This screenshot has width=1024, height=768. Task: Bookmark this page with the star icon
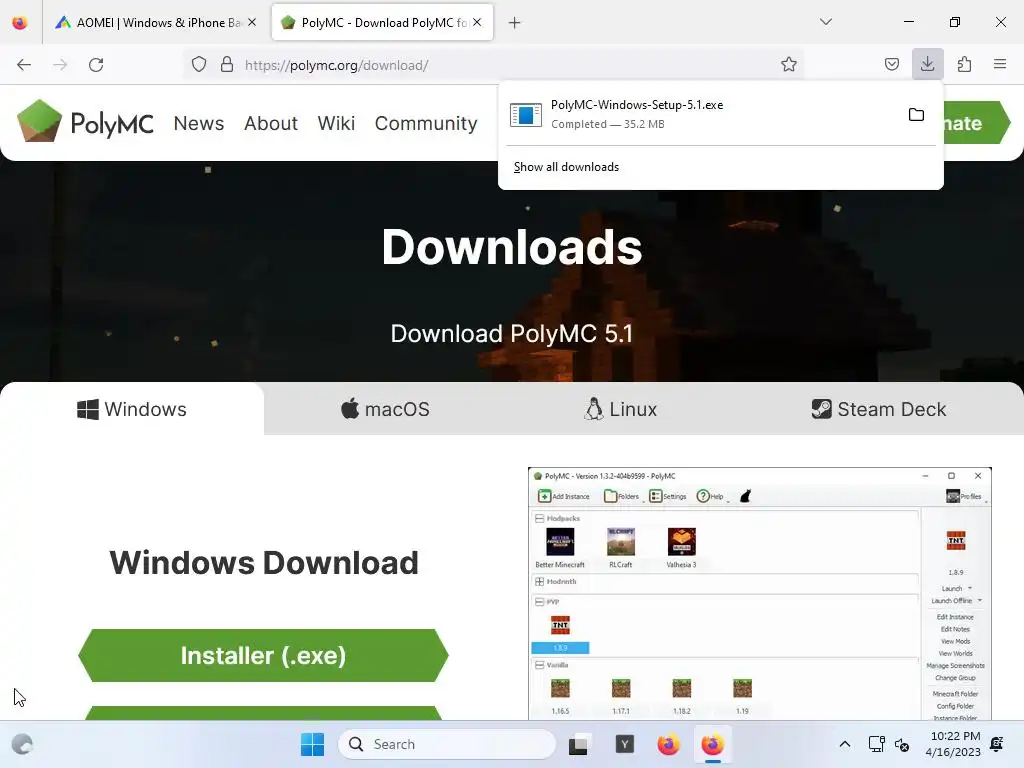(x=788, y=64)
